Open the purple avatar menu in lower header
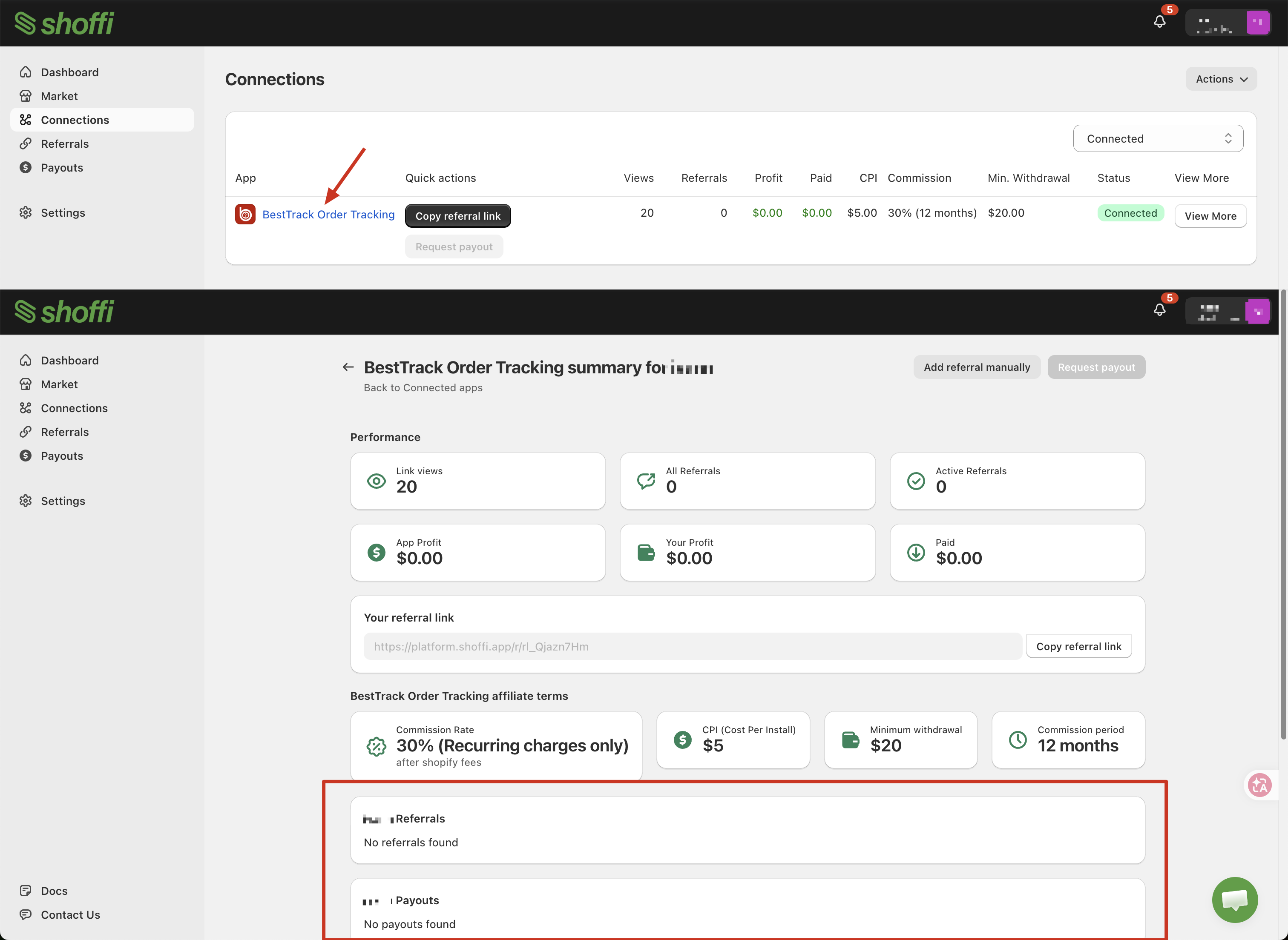The width and height of the screenshot is (1288, 940). coord(1257,311)
